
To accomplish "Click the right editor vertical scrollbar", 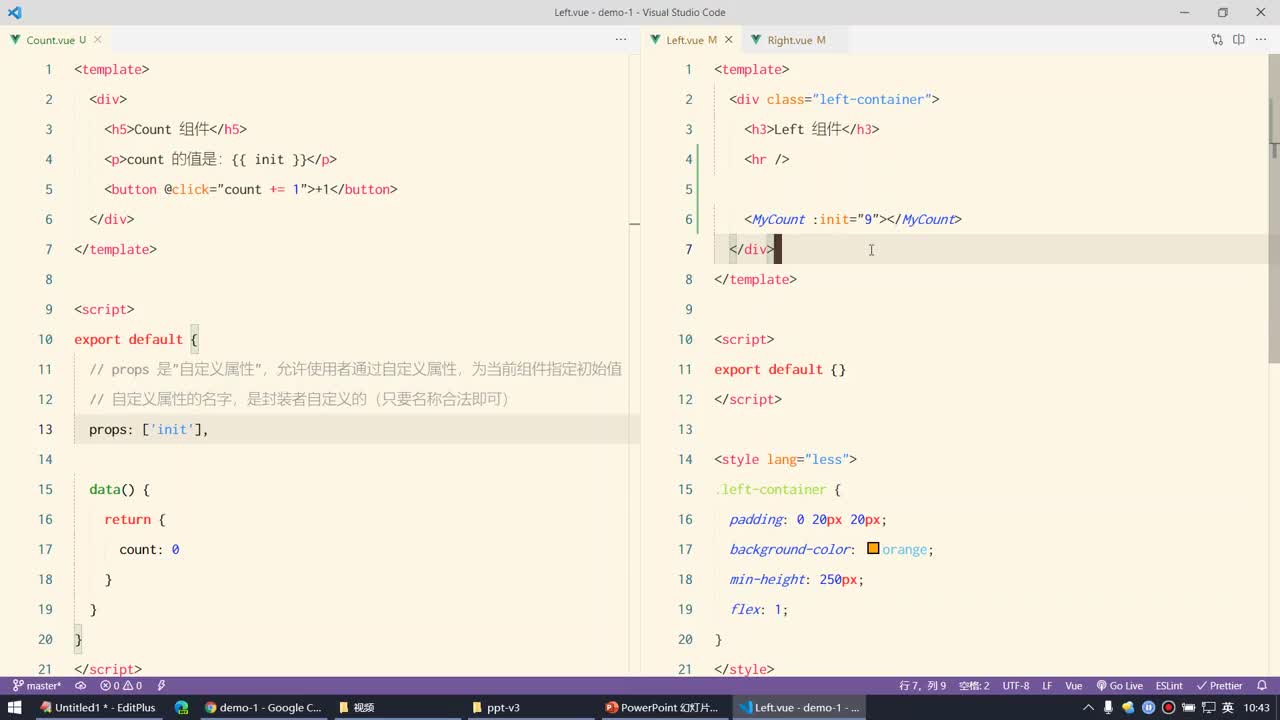I will [x=1274, y=210].
